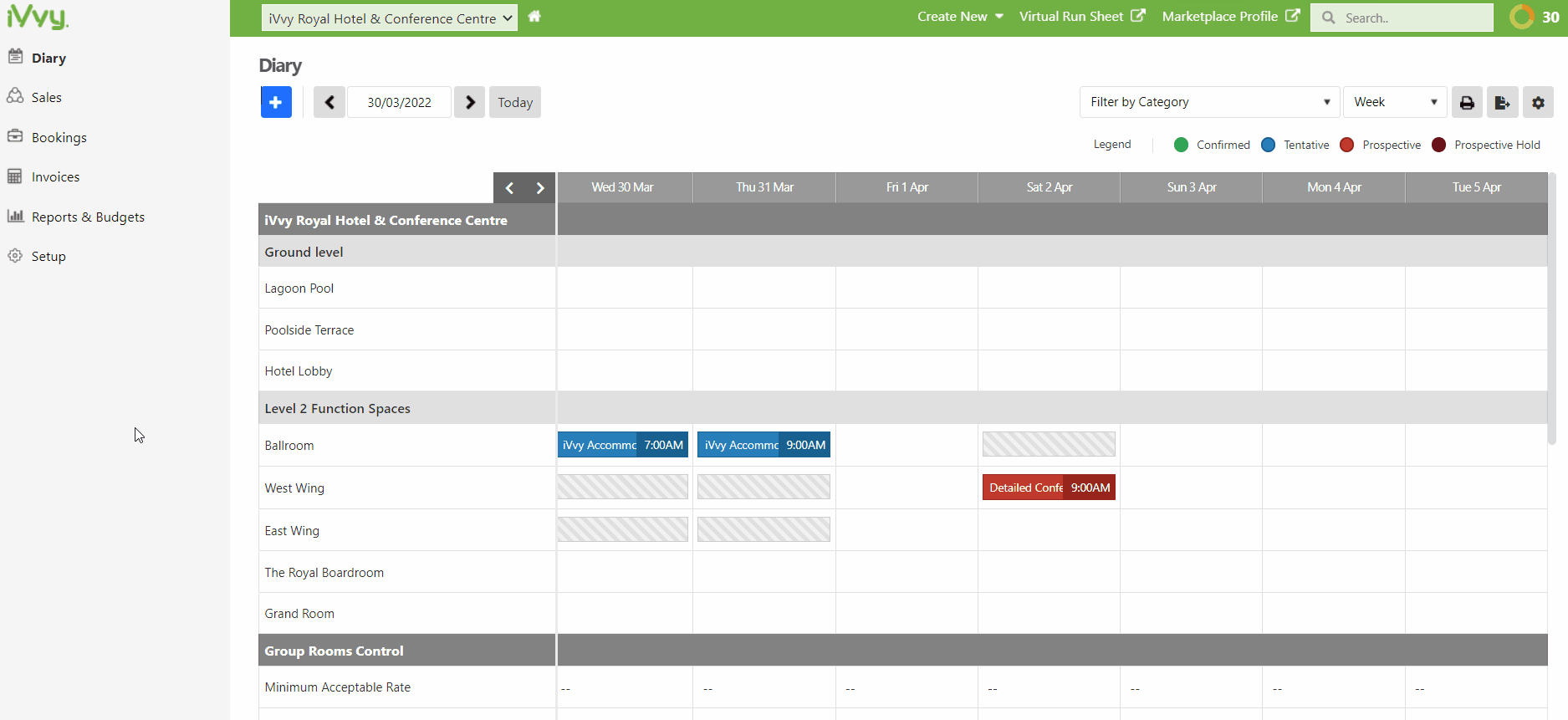Screen dimensions: 1568x720
Task: Shift diary columns forward with right chevron
Action: pyautogui.click(x=540, y=188)
